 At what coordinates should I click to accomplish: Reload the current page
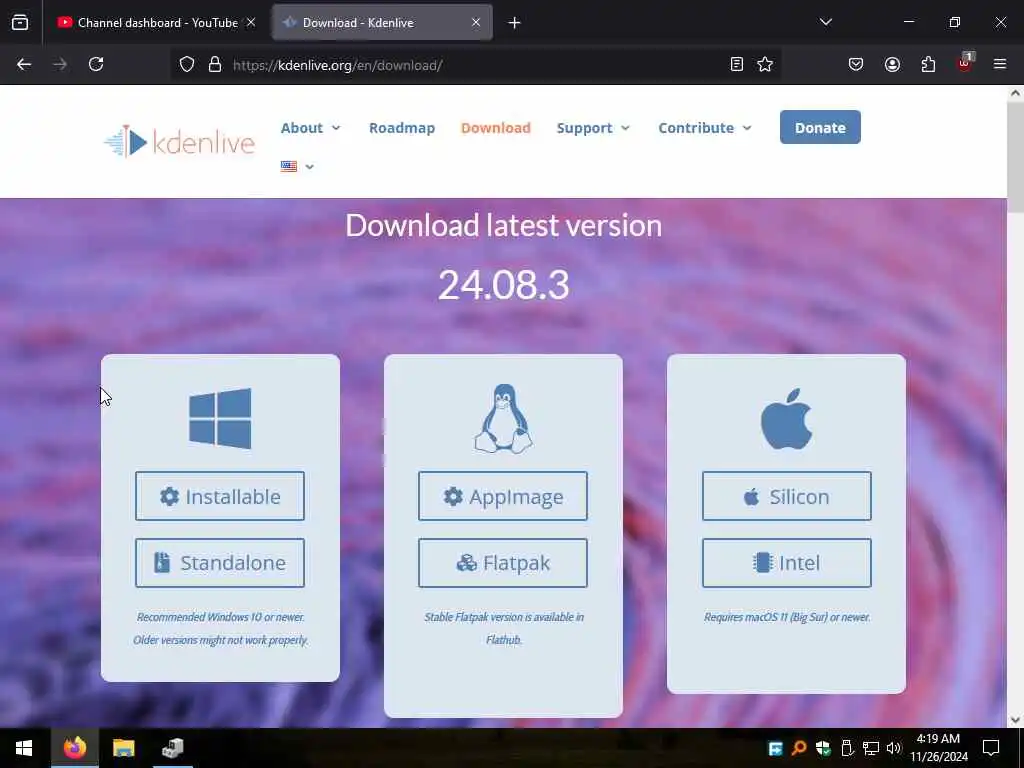point(96,65)
